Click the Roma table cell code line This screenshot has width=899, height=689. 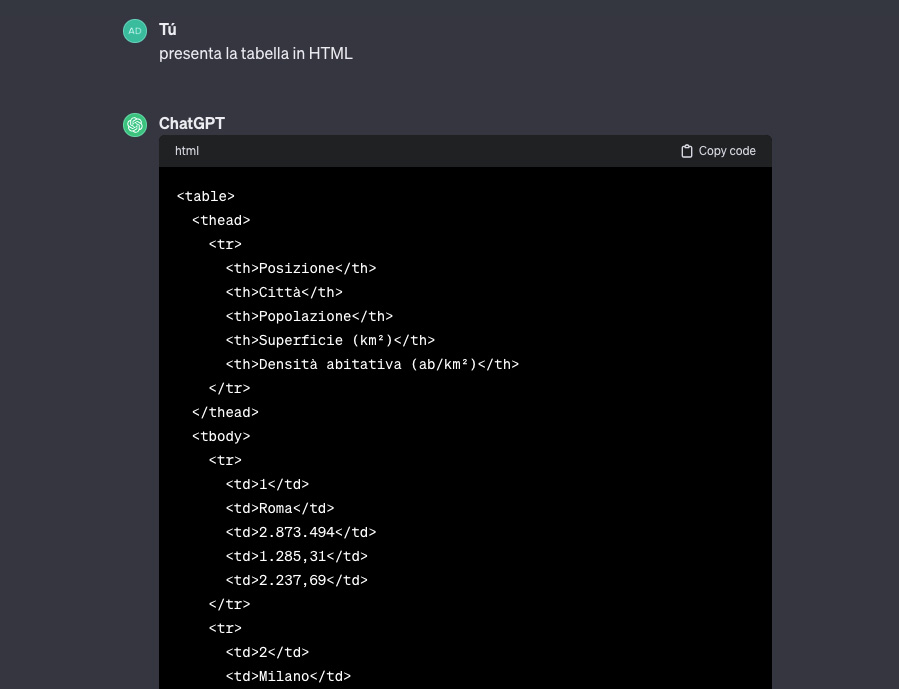[280, 509]
